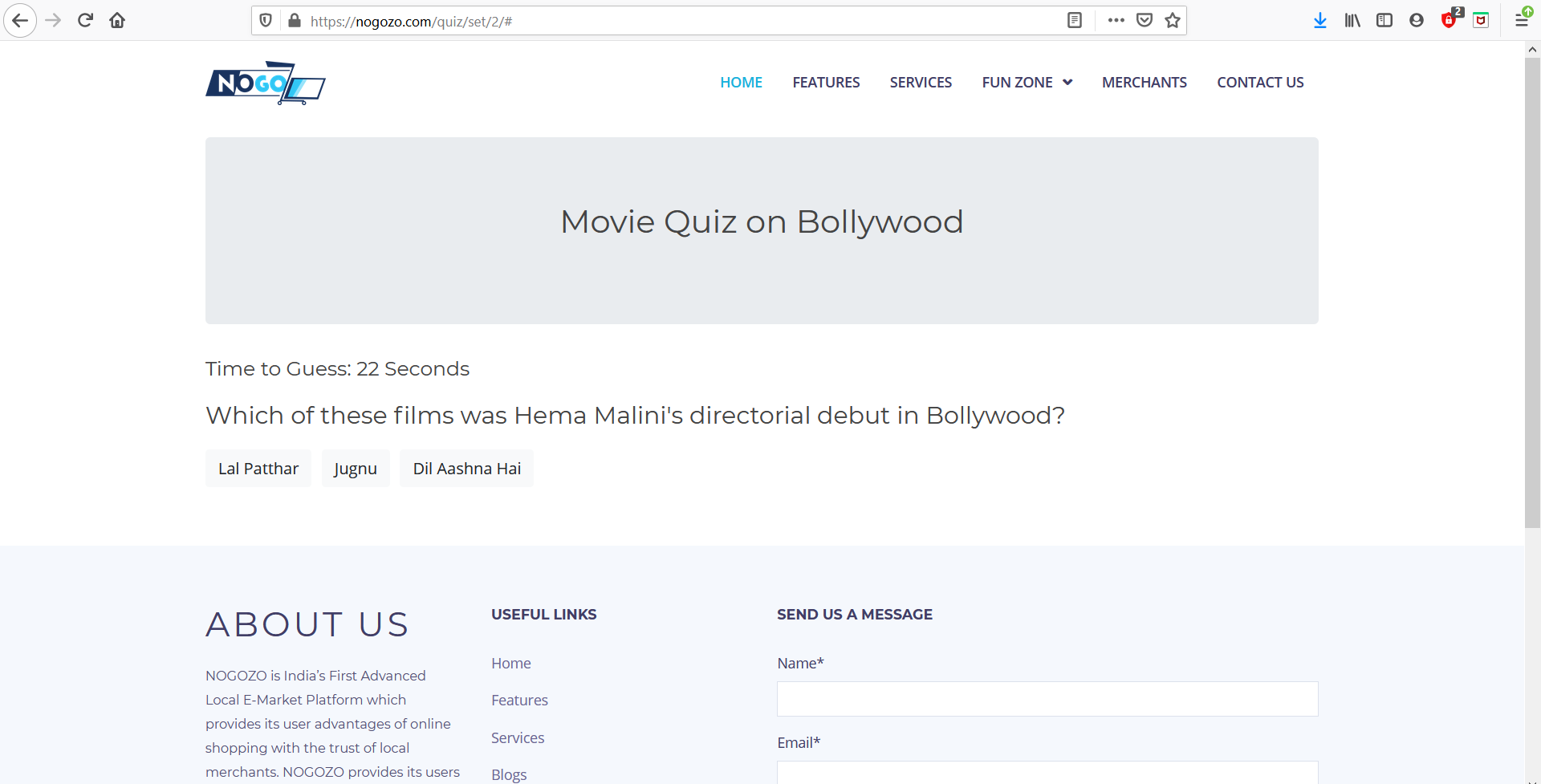Screen dimensions: 1541x784
Task: Open the Home footer link
Action: tap(511, 664)
